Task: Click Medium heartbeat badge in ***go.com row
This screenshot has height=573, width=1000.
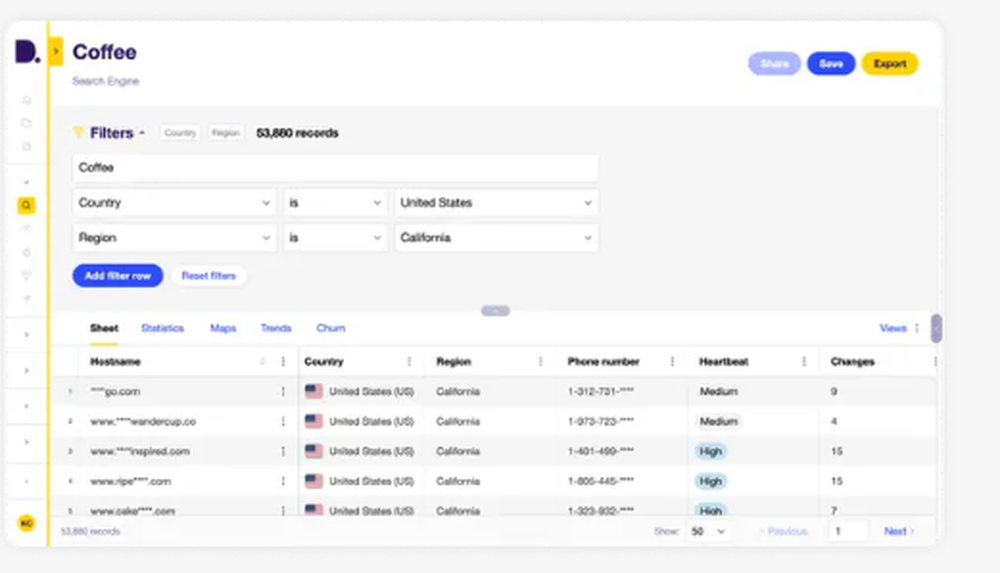Action: (719, 392)
